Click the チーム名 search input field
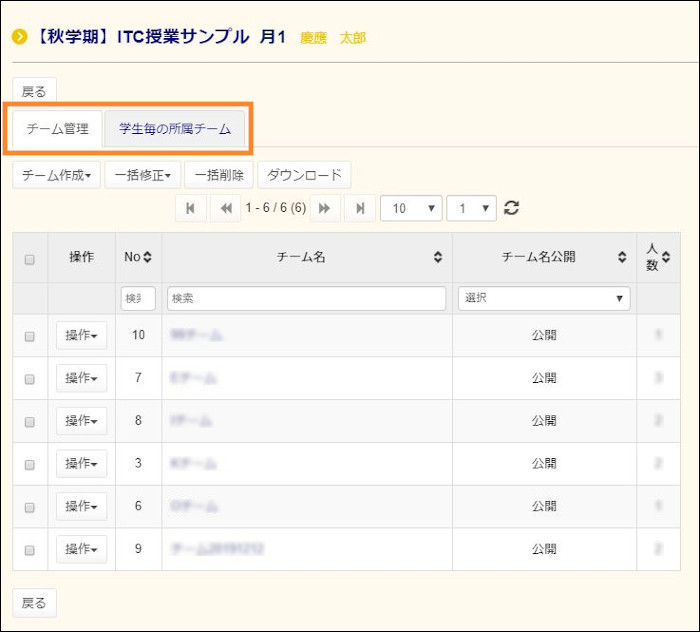The width and height of the screenshot is (700, 632). pyautogui.click(x=306, y=298)
